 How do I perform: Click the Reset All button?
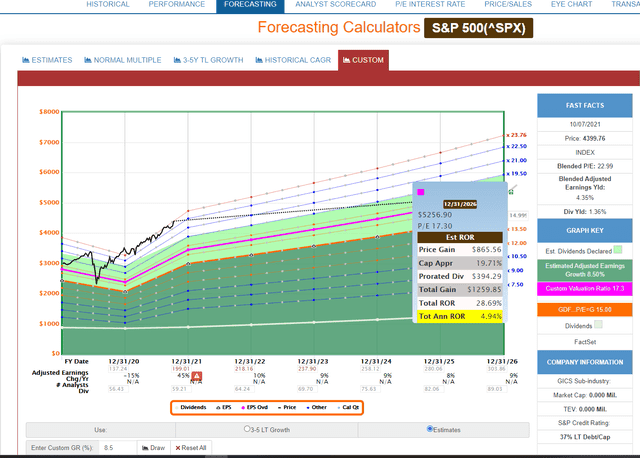[x=191, y=448]
